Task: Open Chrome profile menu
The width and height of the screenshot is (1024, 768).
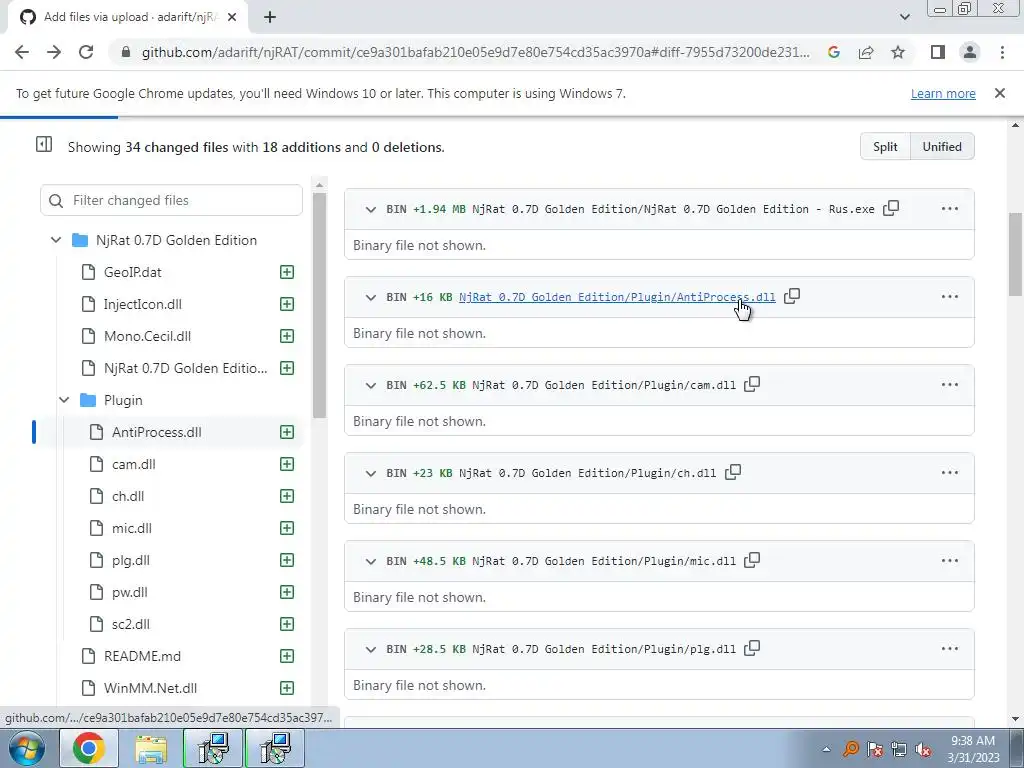Action: pyautogui.click(x=970, y=52)
